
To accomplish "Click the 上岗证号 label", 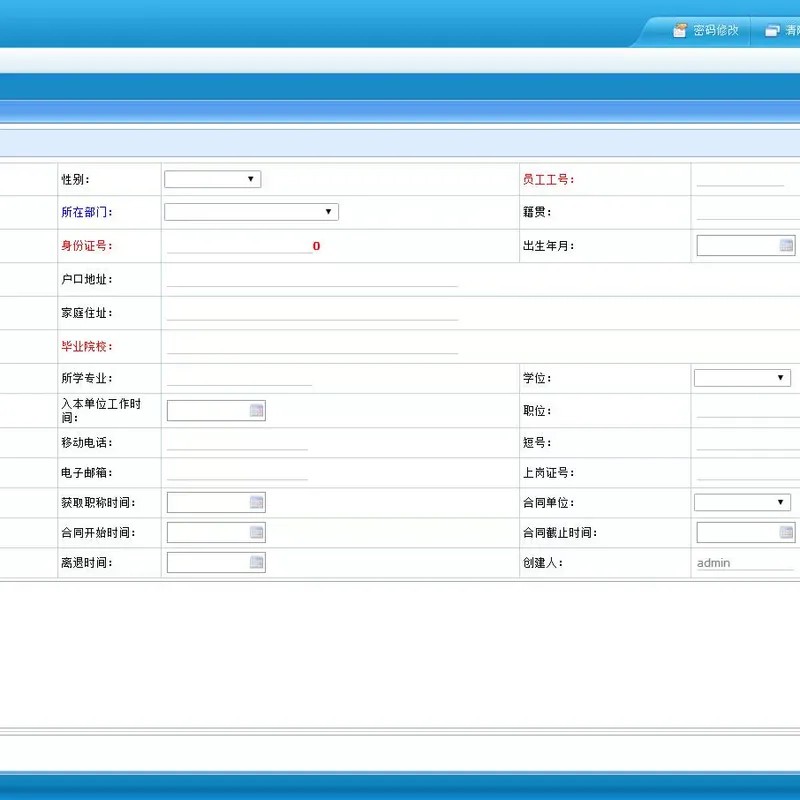I will 548,472.
